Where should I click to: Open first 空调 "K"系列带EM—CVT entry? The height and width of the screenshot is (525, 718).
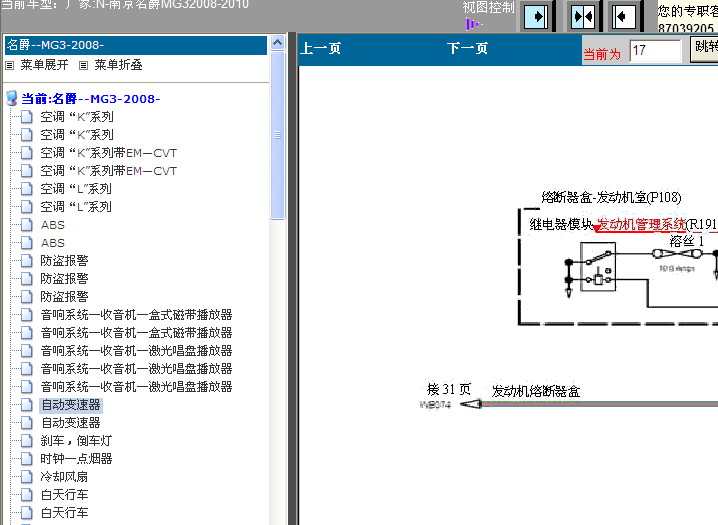click(x=109, y=153)
